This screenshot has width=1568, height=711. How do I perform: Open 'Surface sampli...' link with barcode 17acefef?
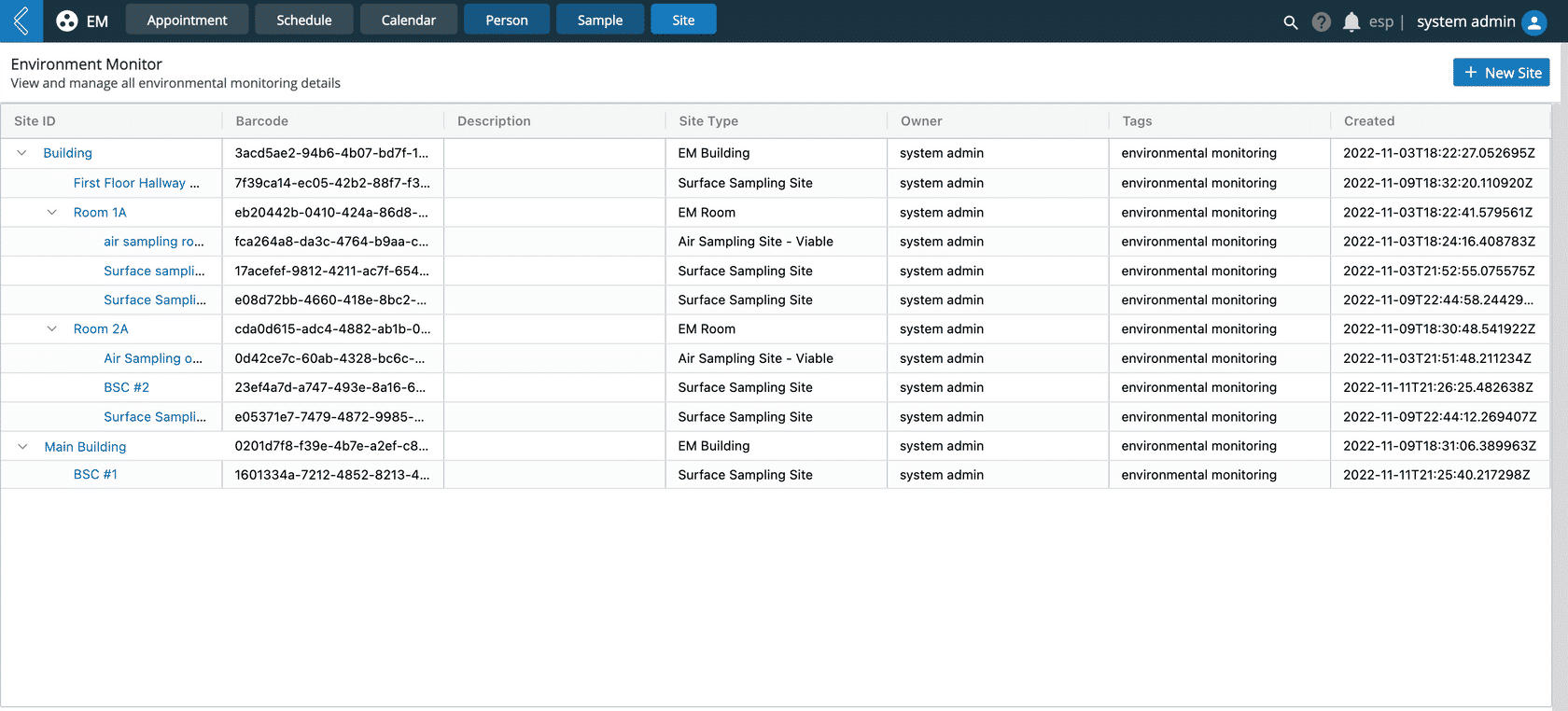coord(154,271)
